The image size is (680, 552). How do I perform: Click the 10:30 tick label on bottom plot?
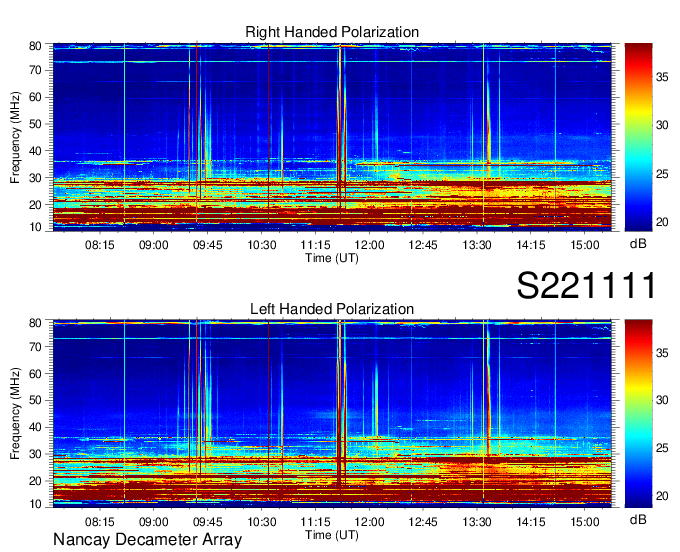click(x=262, y=522)
